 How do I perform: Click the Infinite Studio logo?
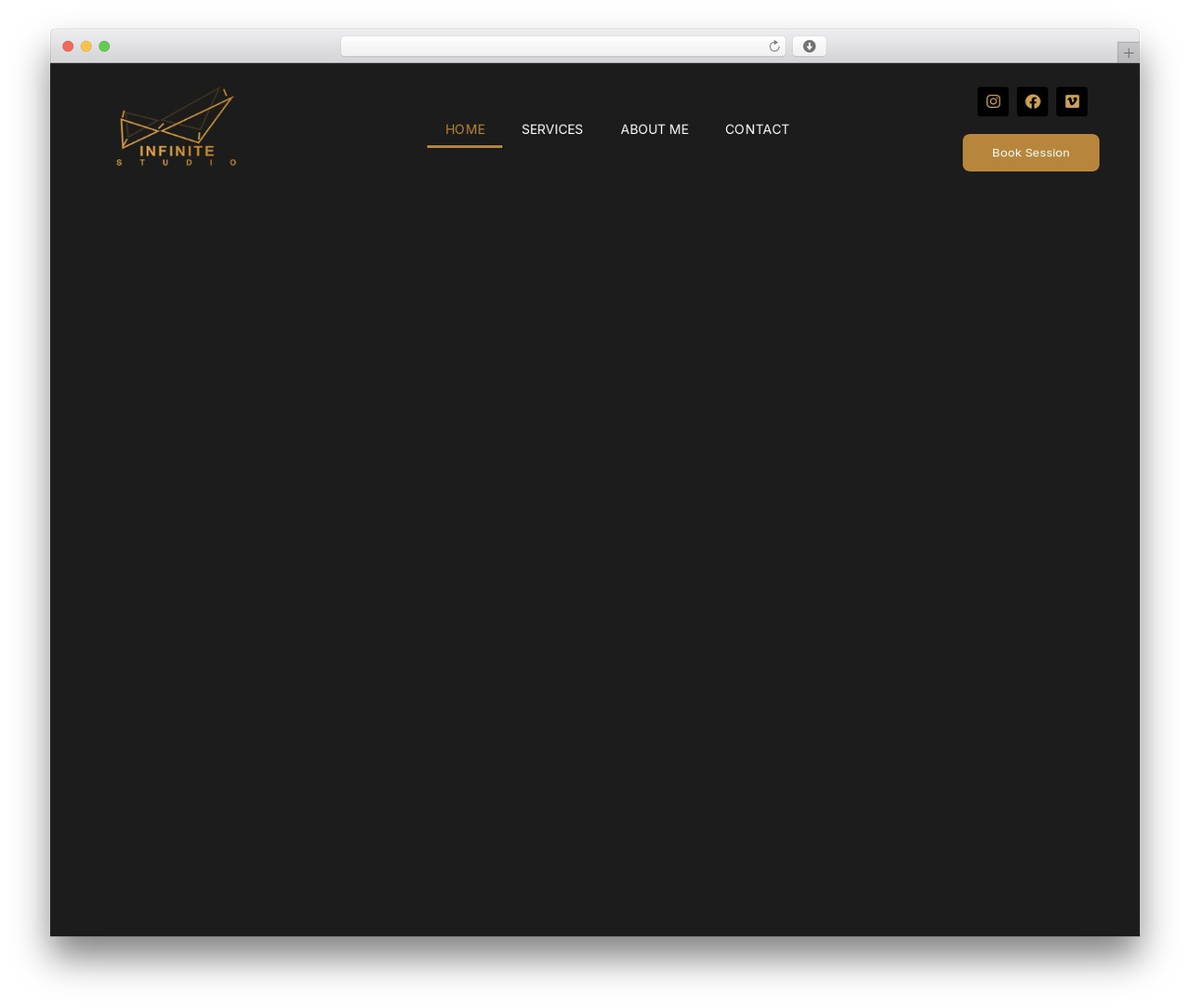(x=177, y=127)
